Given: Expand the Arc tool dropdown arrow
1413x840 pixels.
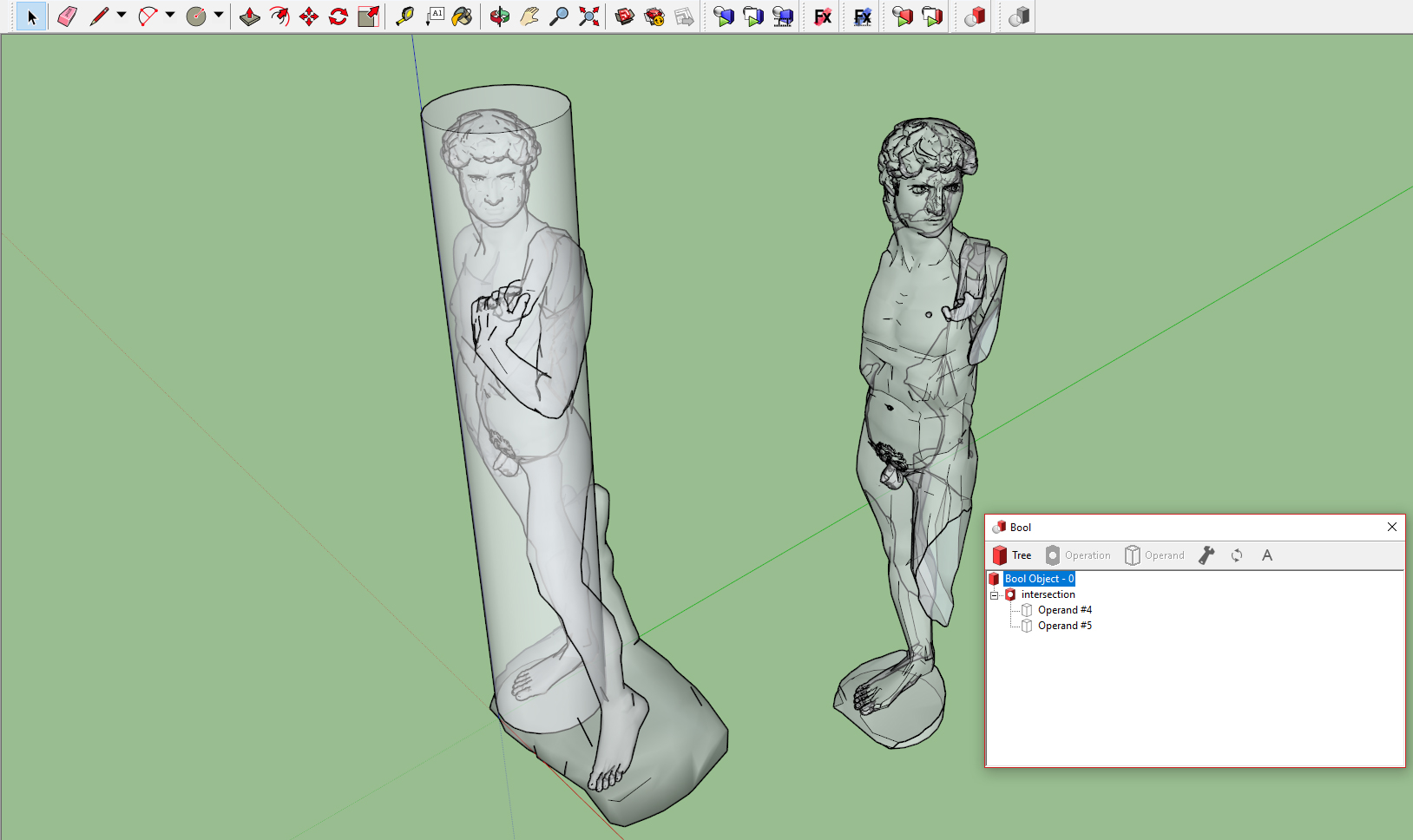Looking at the screenshot, I should (x=170, y=15).
